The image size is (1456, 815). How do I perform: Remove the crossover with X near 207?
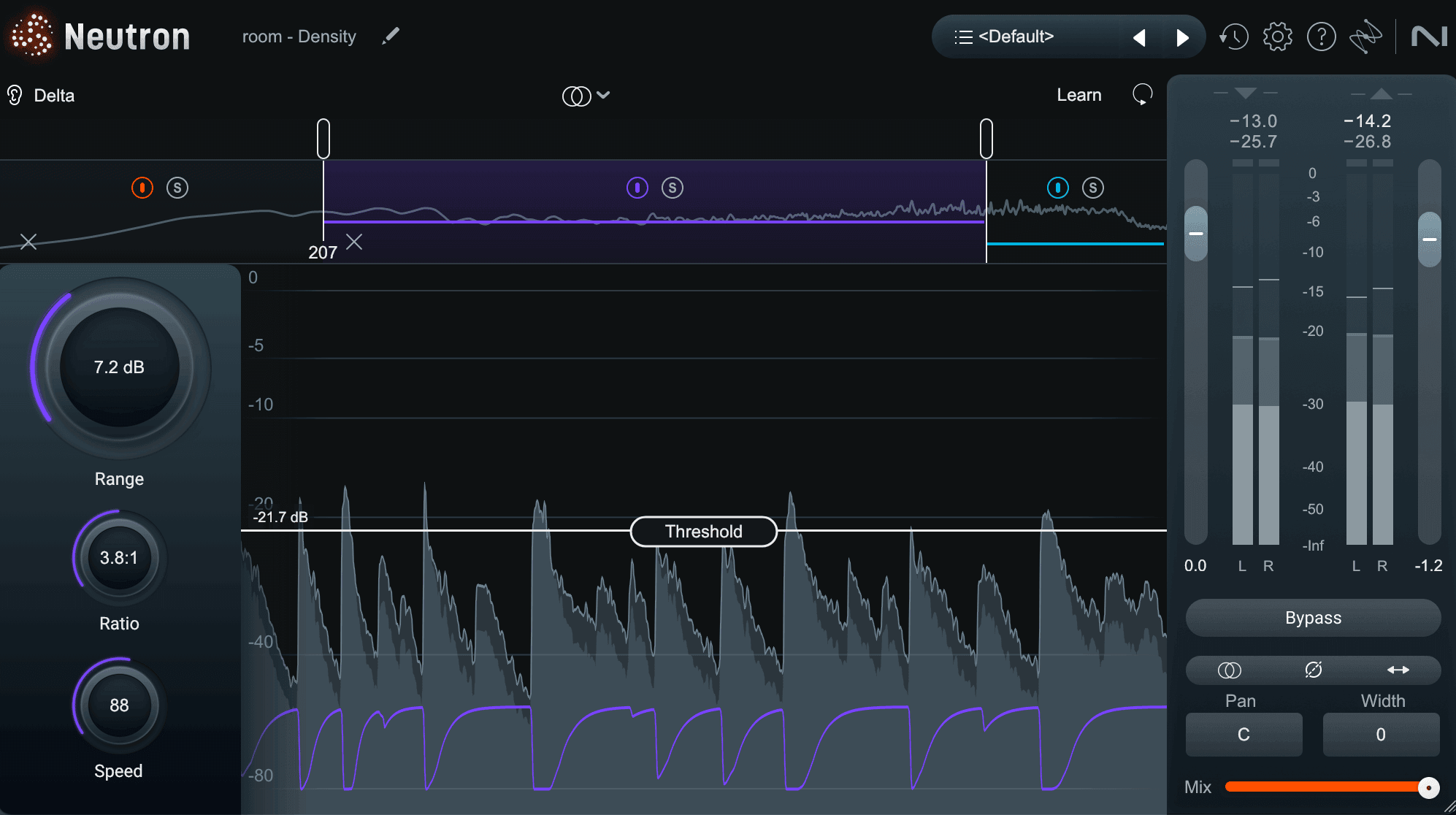point(354,242)
